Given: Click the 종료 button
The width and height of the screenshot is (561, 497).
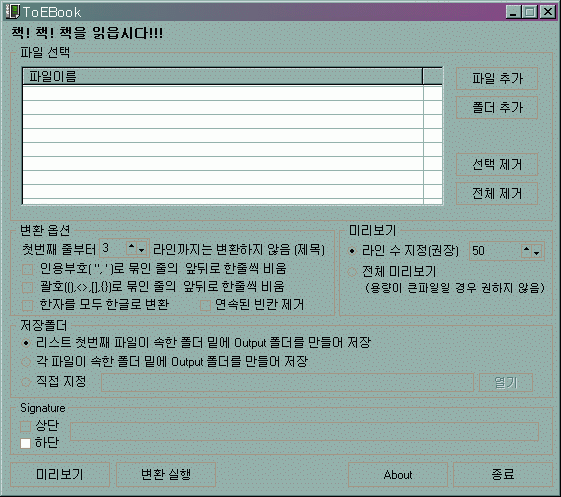Looking at the screenshot, I should (x=503, y=474).
